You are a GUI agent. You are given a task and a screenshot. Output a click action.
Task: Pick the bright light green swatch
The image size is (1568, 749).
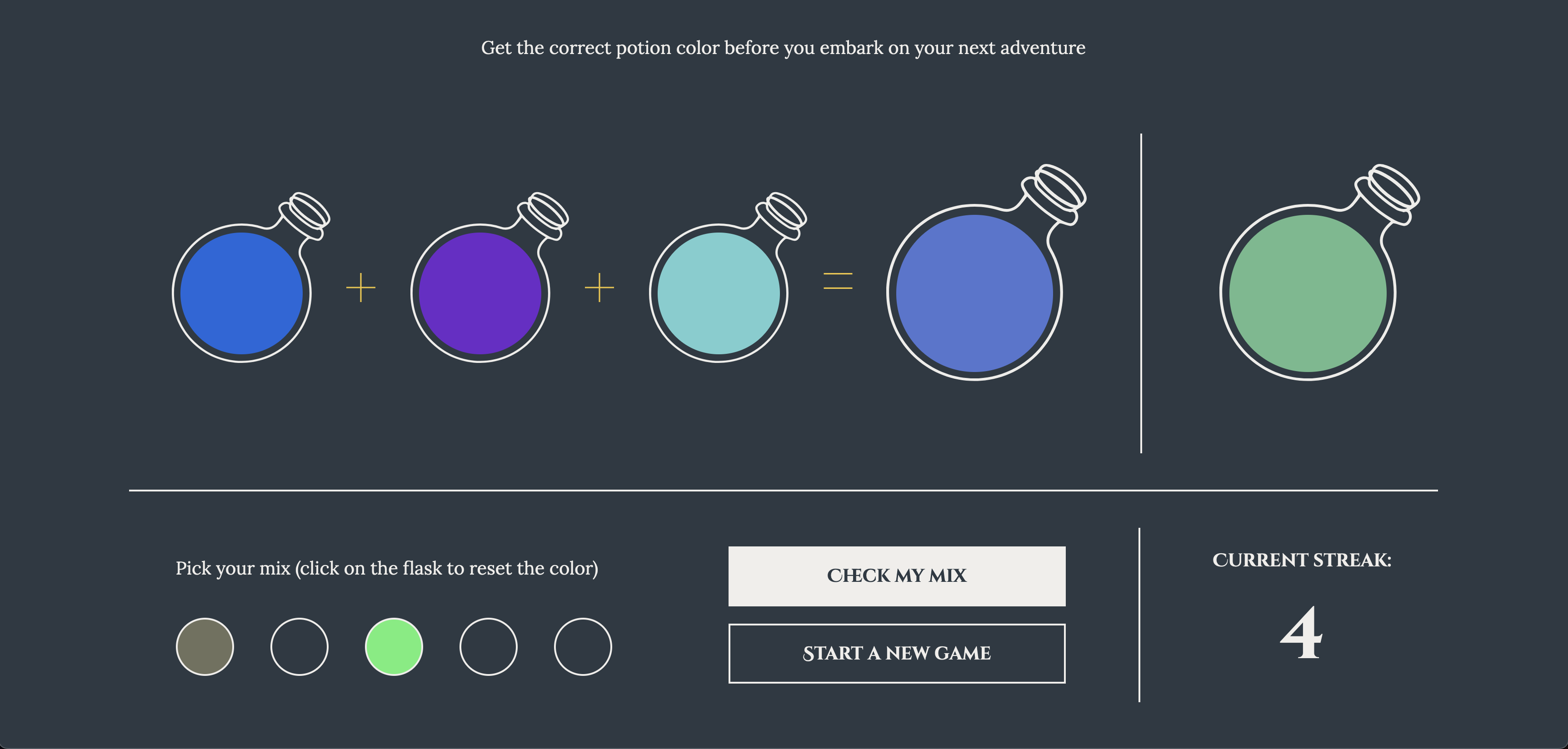coord(394,647)
